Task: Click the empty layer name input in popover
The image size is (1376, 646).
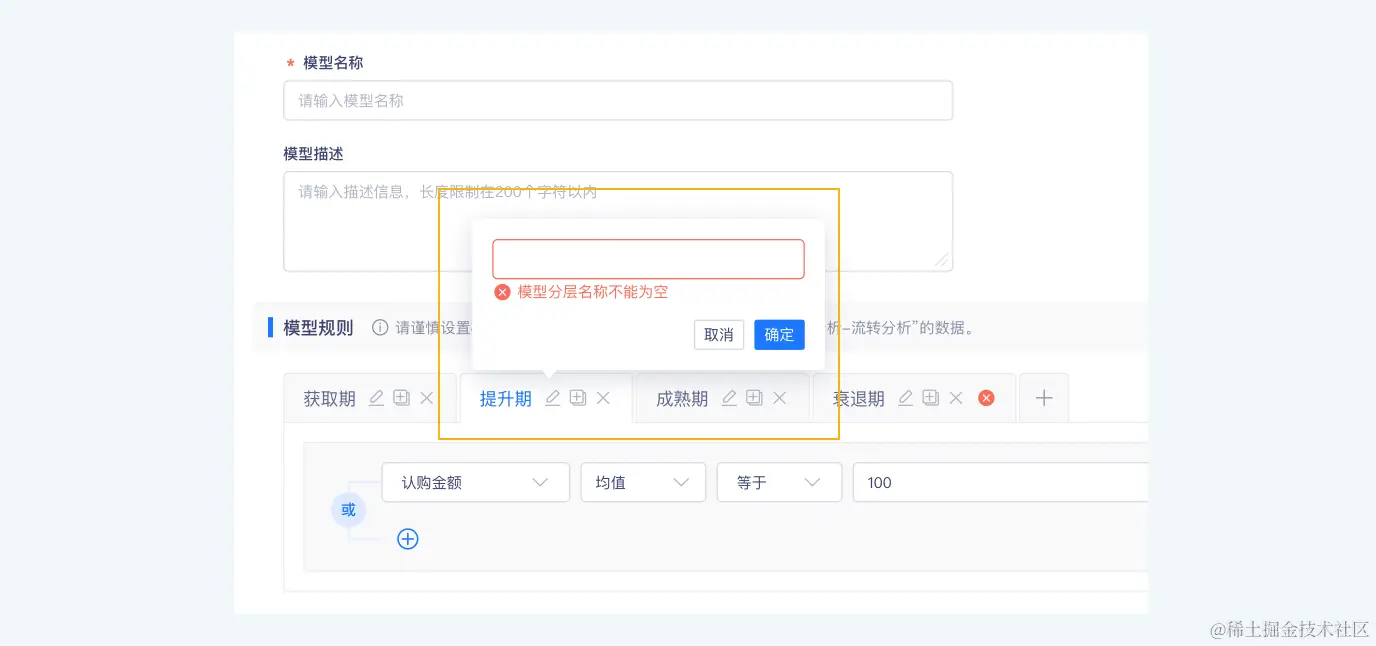Action: (x=648, y=259)
